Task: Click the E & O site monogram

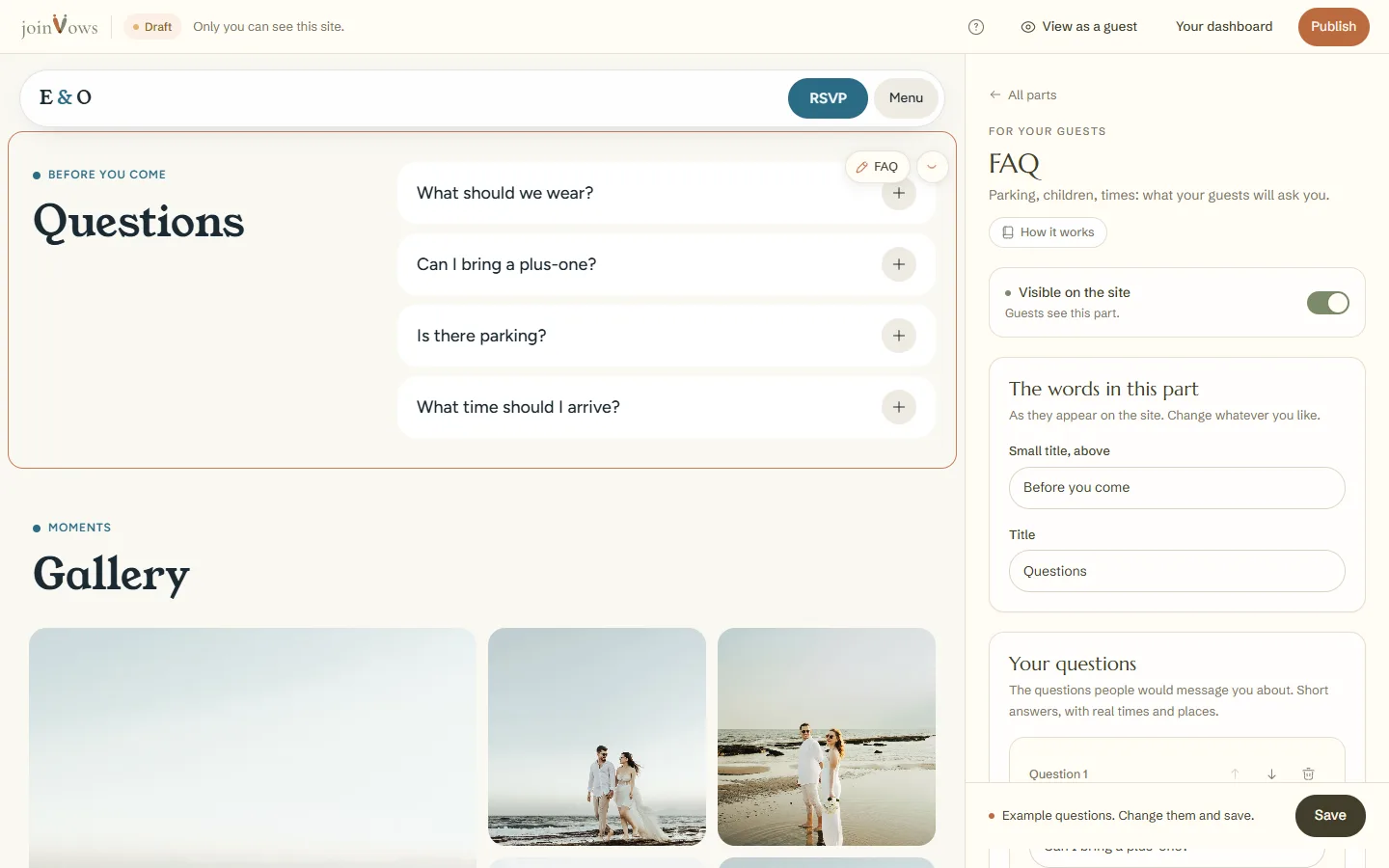Action: pyautogui.click(x=66, y=97)
